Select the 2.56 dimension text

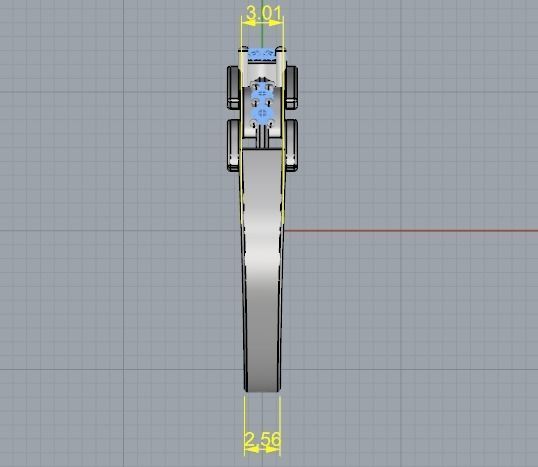point(263,440)
